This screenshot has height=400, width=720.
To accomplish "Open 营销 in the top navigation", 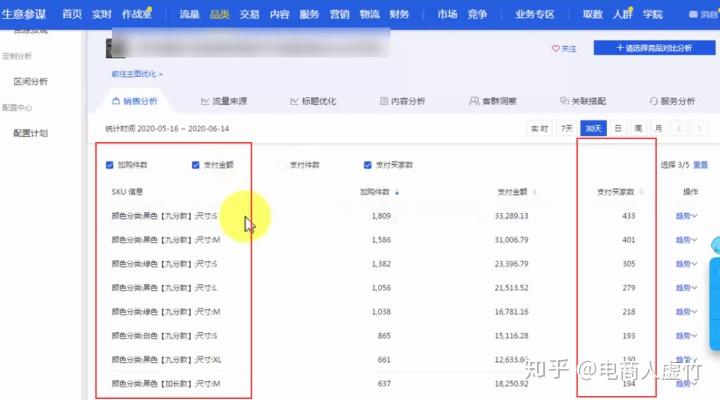I will click(339, 14).
